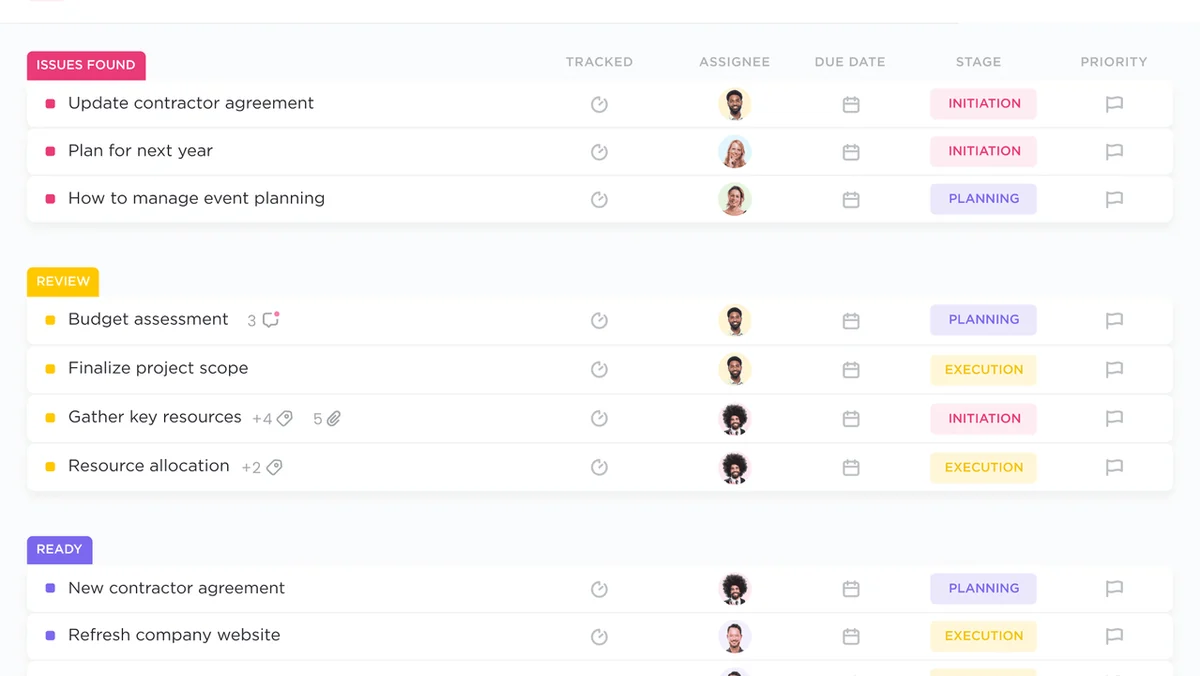This screenshot has width=1200, height=676.
Task: Open Planning stage for New contractor agreement
Action: [x=983, y=589]
